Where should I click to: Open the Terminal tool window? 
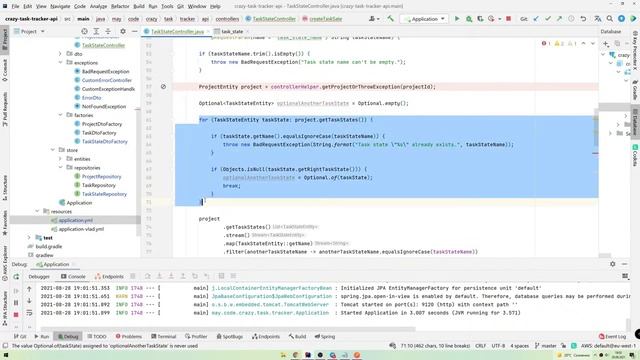[x=163, y=336]
